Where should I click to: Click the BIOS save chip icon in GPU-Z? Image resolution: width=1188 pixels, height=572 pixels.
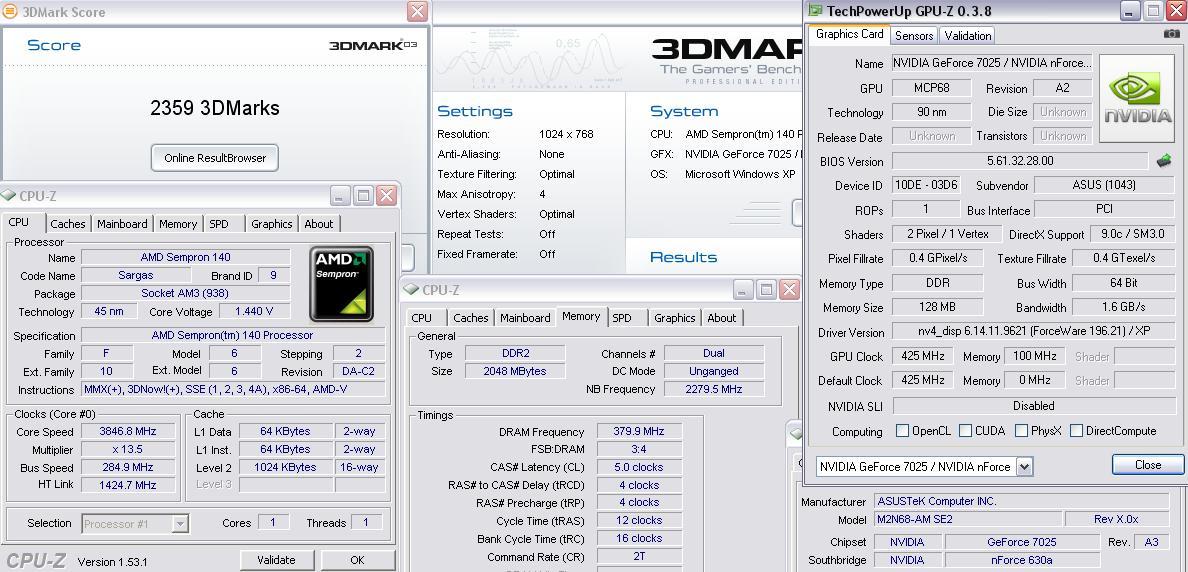click(x=1163, y=161)
